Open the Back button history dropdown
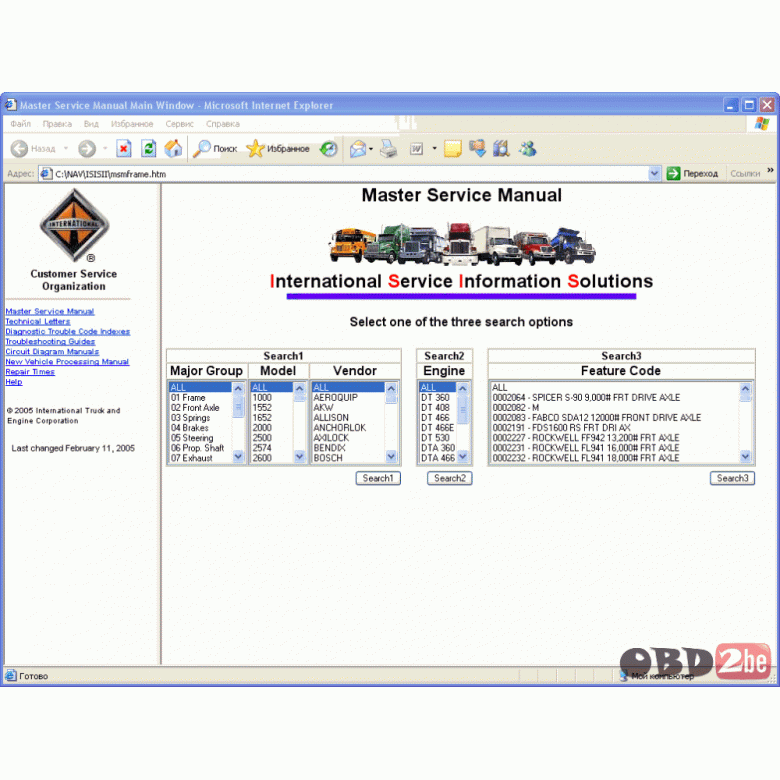Viewport: 780px width, 780px height. click(x=66, y=148)
